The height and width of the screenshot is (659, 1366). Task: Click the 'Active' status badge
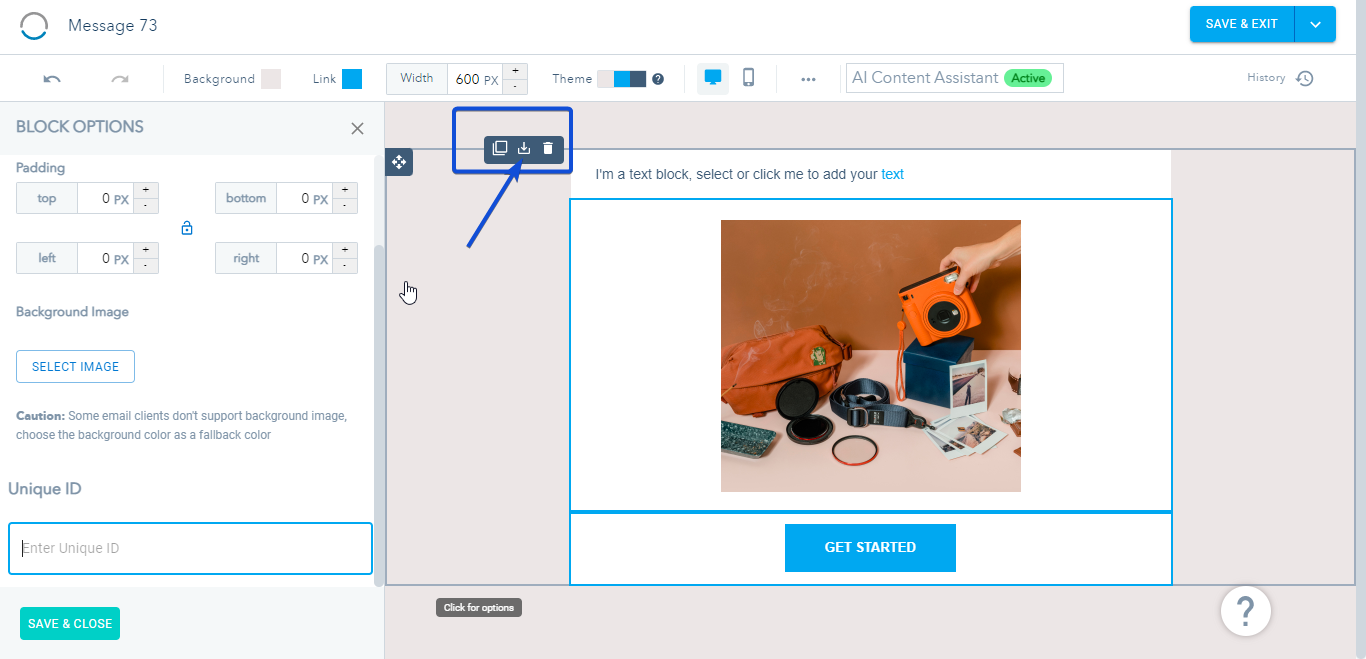click(x=1028, y=78)
